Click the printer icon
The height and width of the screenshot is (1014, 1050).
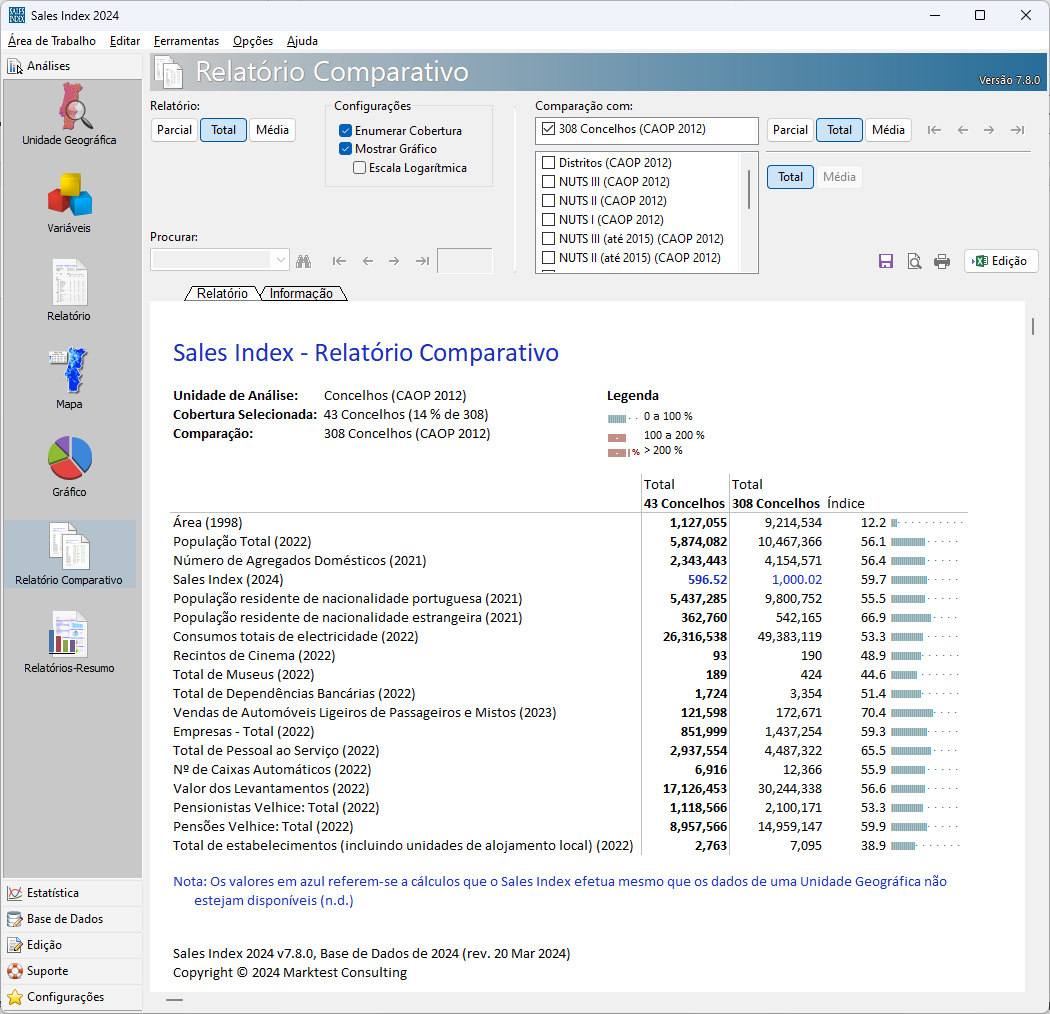942,261
